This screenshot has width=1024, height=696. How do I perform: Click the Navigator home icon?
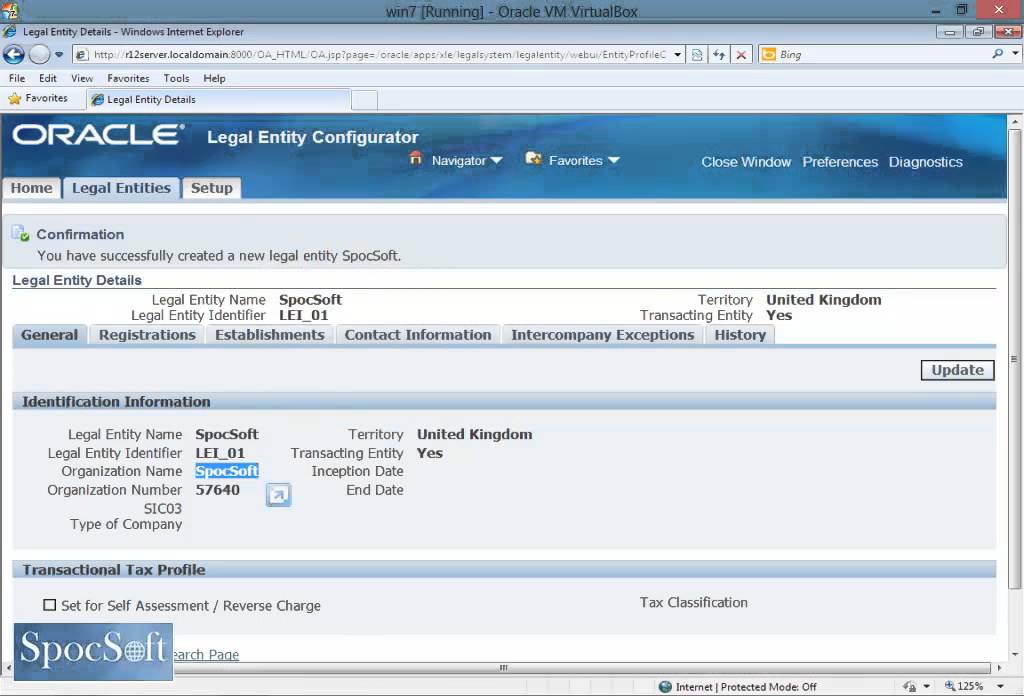coord(415,159)
